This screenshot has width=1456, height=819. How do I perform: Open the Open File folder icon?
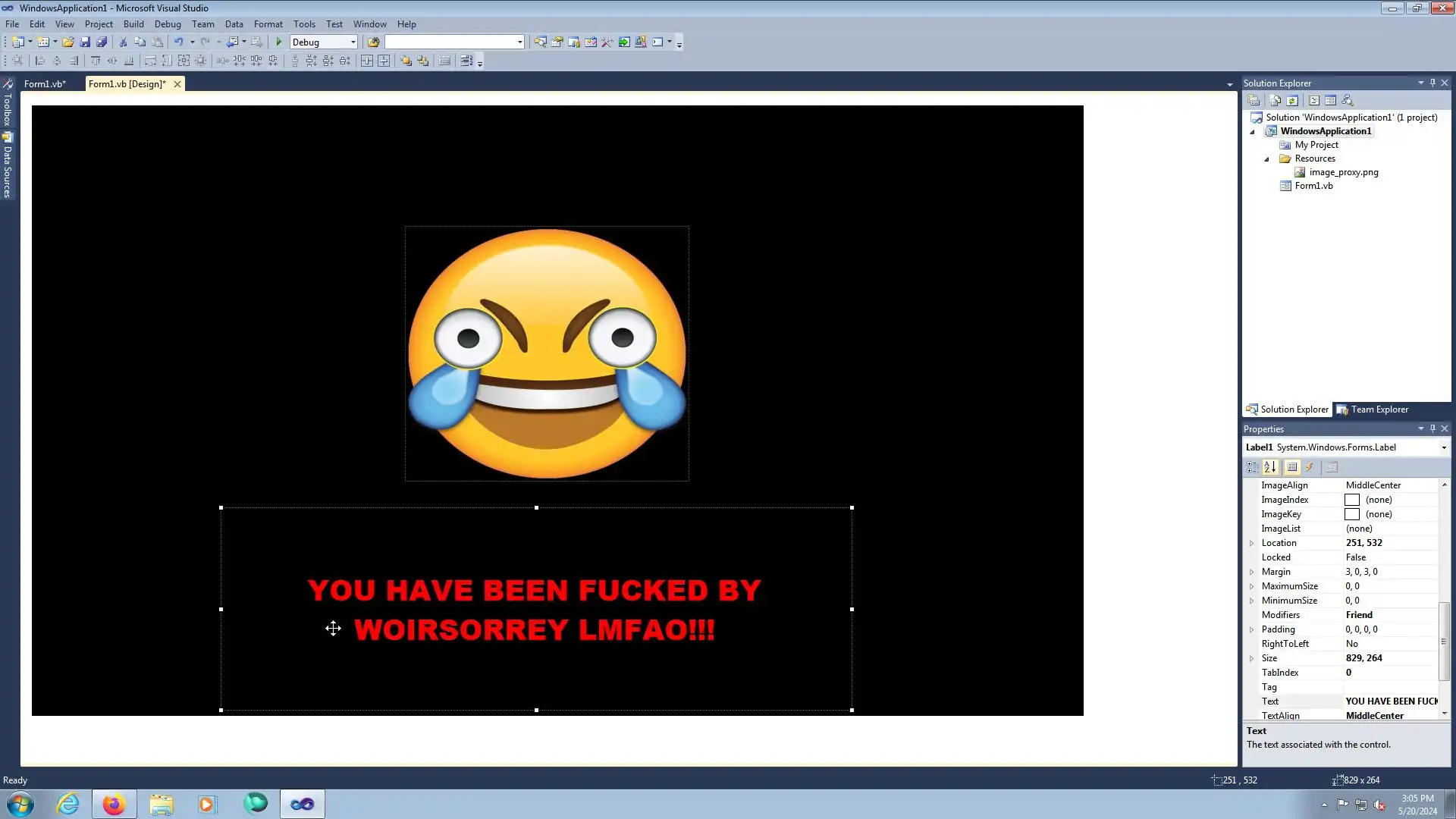click(x=68, y=42)
